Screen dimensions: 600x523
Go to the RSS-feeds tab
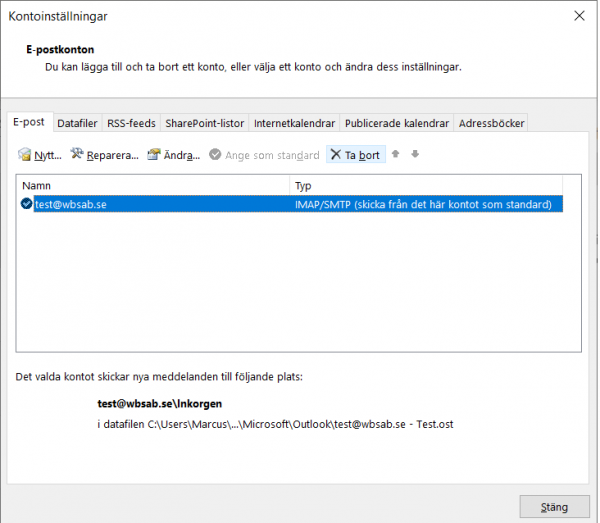click(x=131, y=124)
